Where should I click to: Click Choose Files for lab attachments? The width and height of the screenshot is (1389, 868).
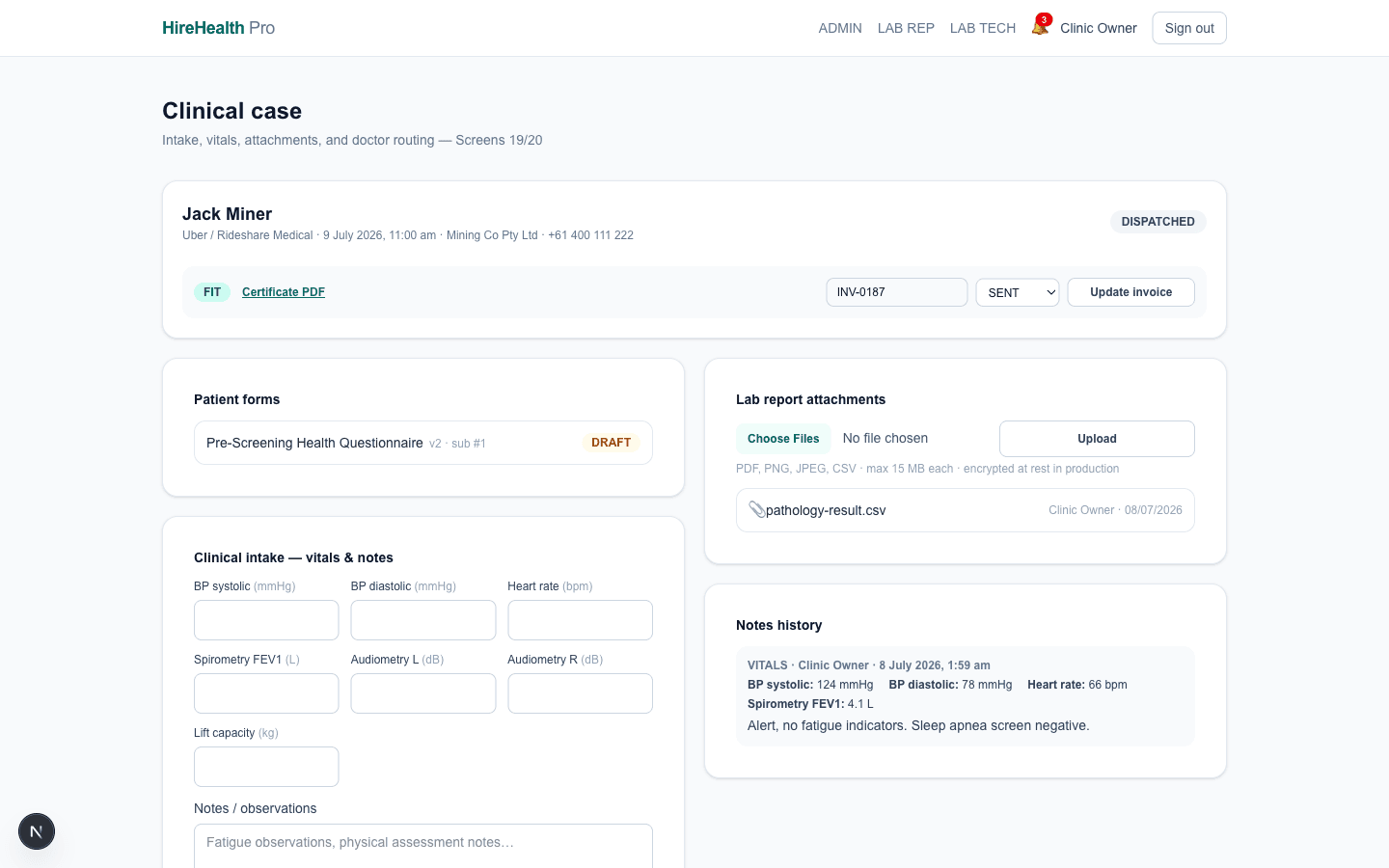point(783,439)
